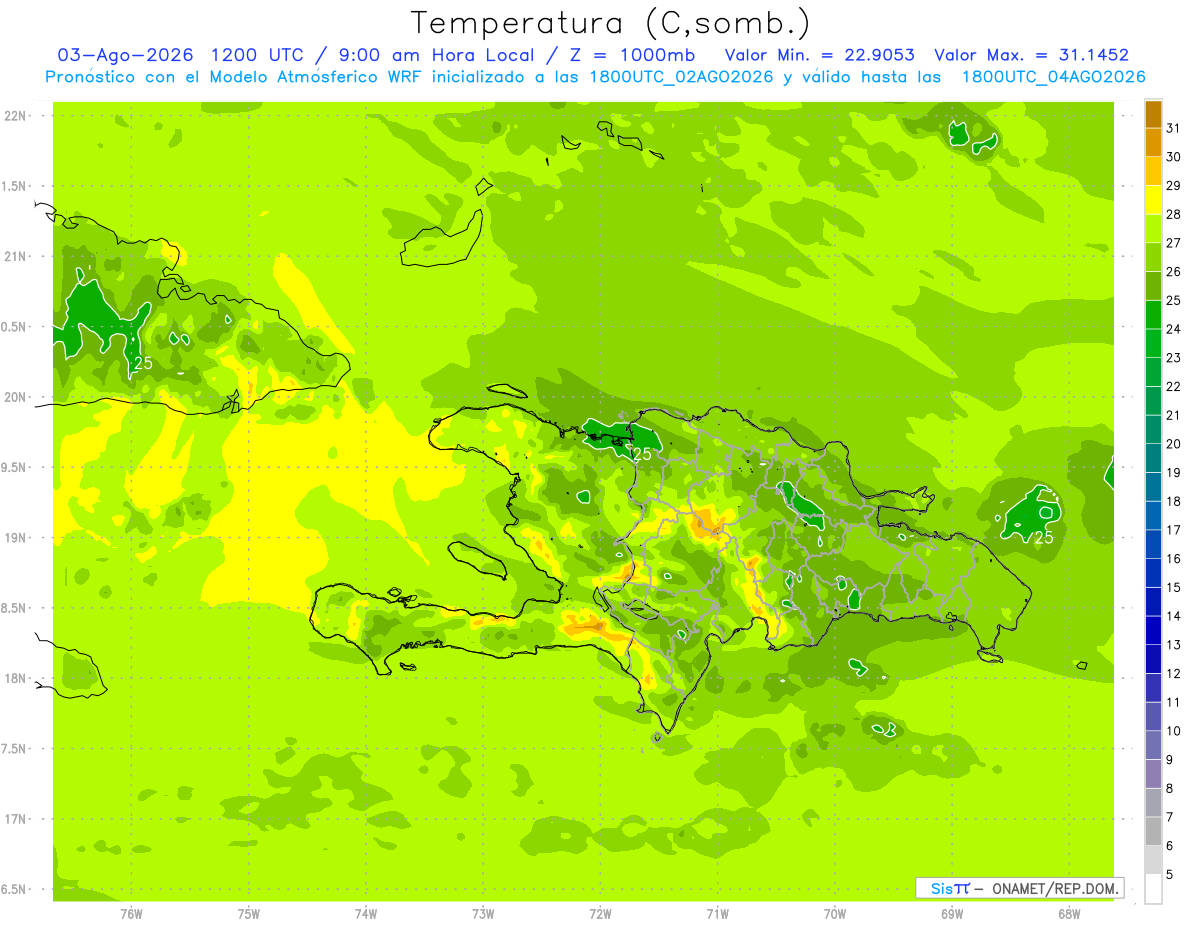Image resolution: width=1200 pixels, height=927 pixels.
Task: Click the '75W' longitude label
Action: (249, 914)
